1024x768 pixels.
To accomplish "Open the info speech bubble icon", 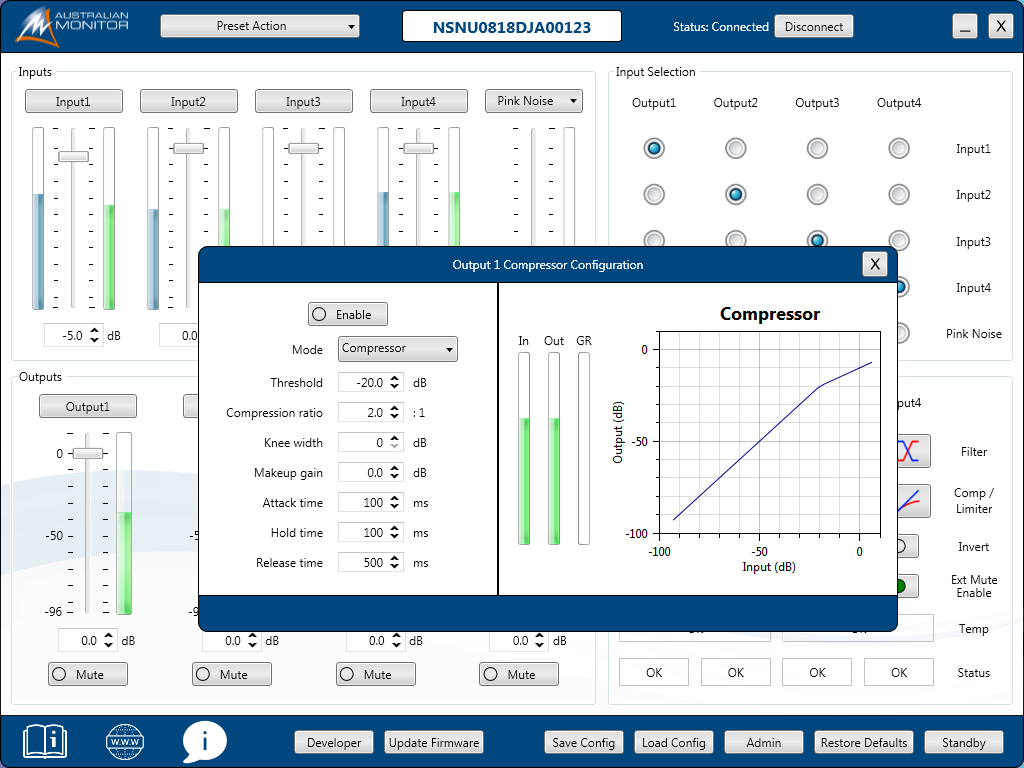I will 205,742.
